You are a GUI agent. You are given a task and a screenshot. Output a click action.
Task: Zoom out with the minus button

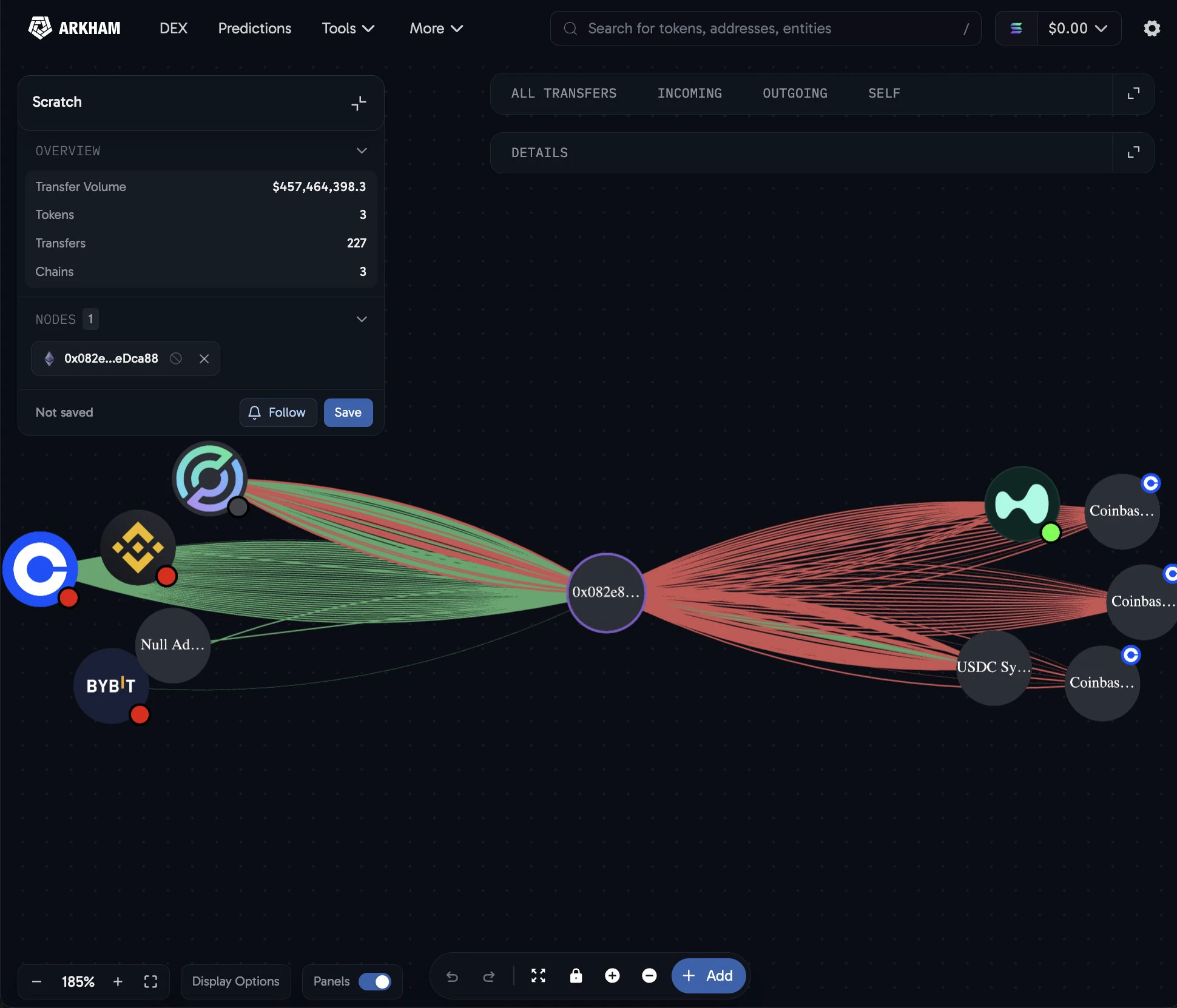point(36,981)
